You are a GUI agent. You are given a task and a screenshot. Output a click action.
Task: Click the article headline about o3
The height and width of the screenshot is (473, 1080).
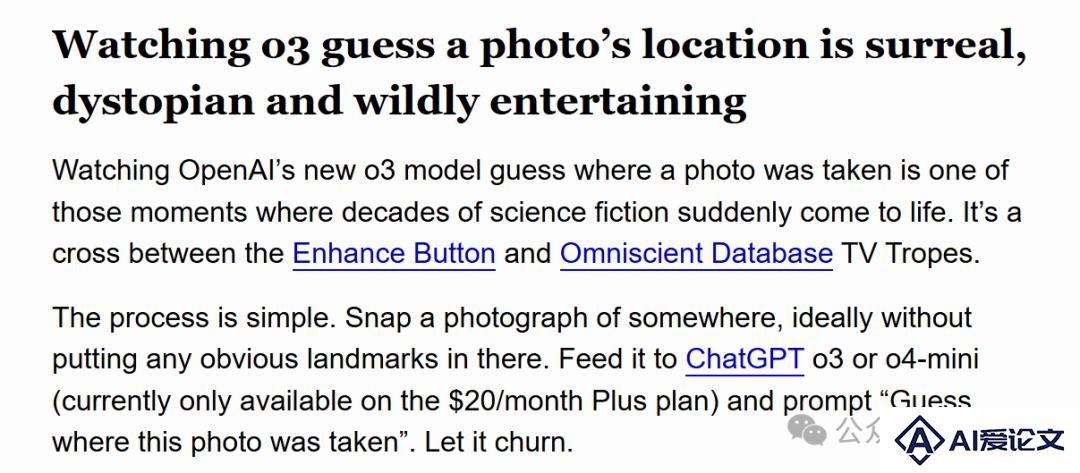tap(539, 73)
